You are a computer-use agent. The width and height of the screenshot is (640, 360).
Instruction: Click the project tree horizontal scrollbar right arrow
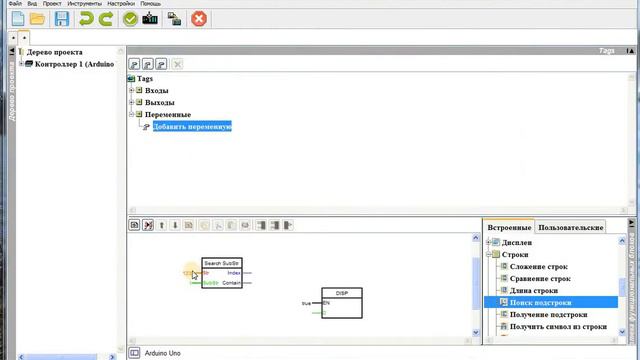112,357
